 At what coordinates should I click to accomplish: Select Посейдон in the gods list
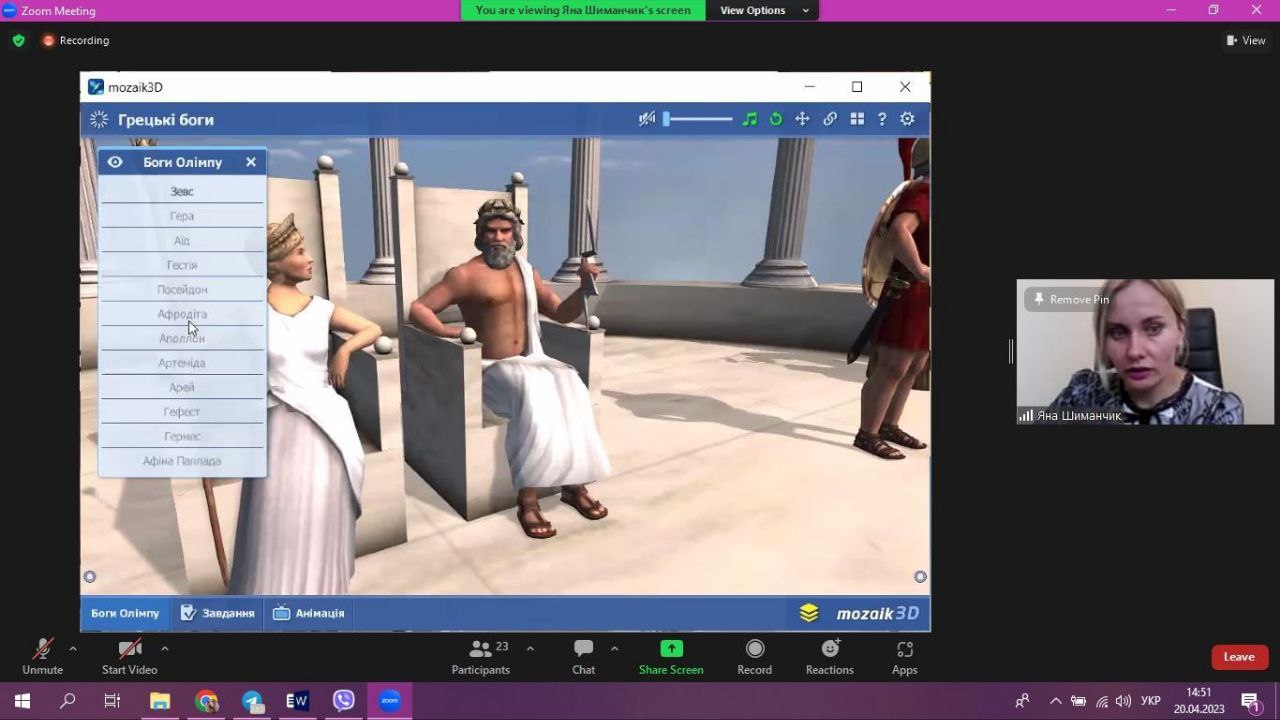(182, 289)
